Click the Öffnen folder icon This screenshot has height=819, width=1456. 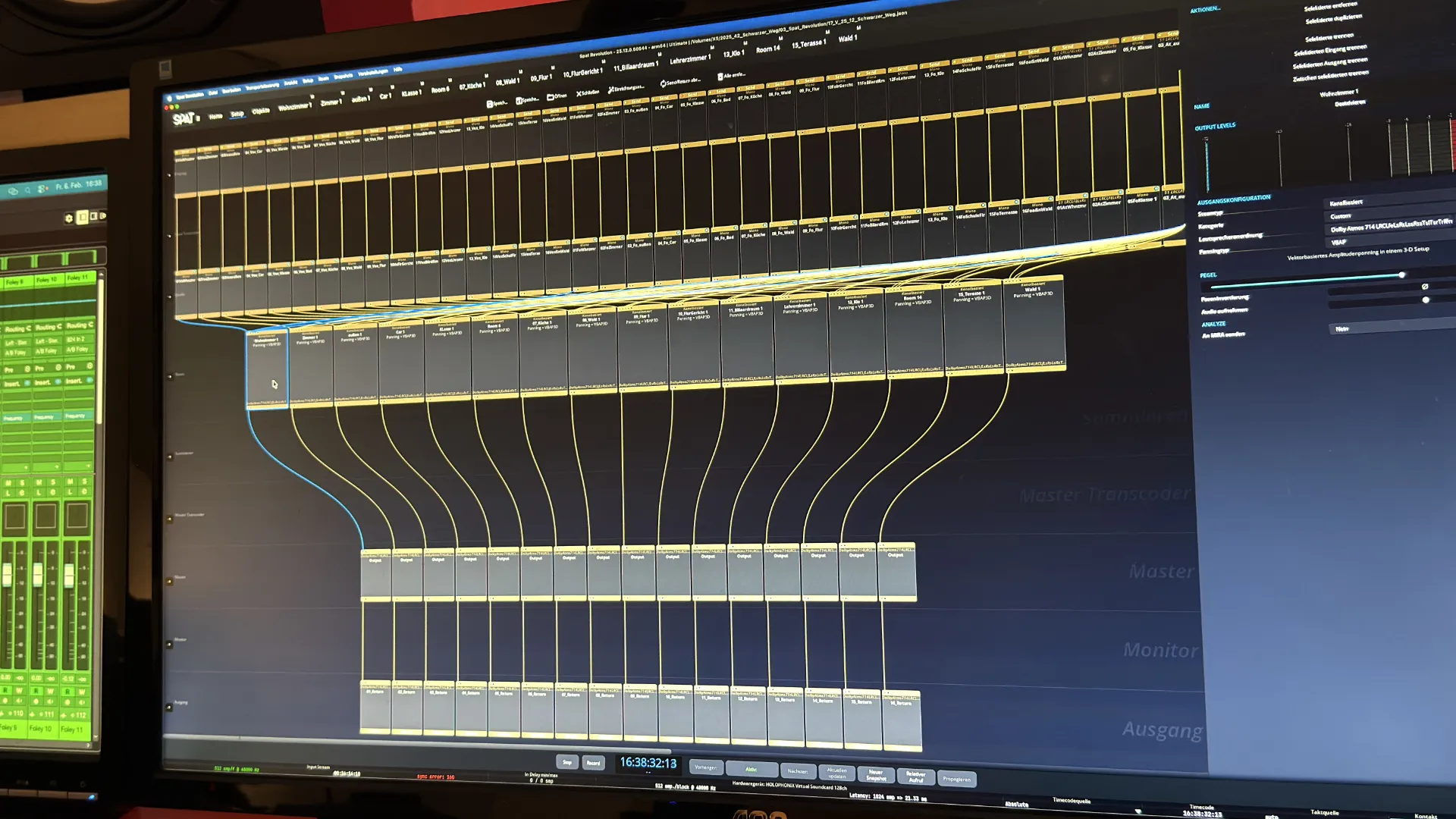click(x=551, y=97)
